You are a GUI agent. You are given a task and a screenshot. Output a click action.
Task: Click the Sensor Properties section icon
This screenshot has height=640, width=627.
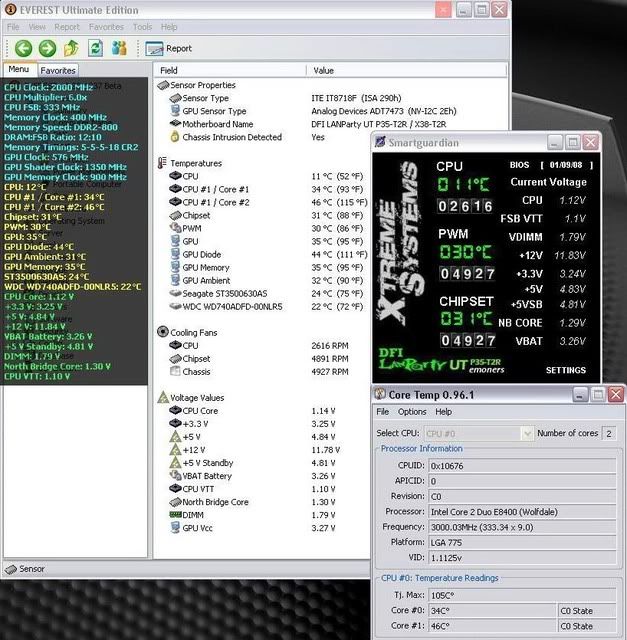[163, 85]
